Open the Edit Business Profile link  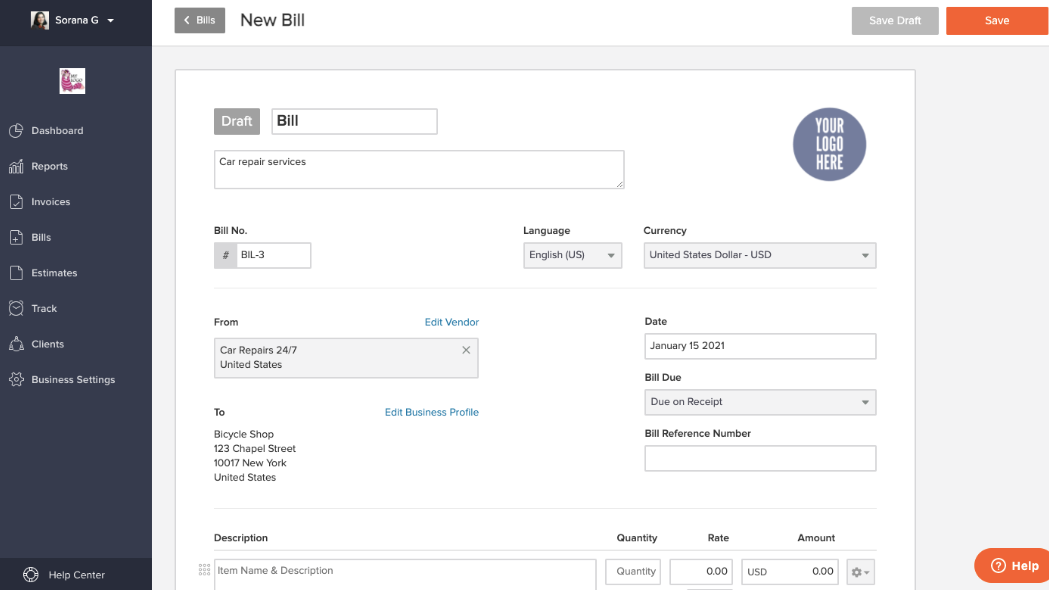point(431,412)
